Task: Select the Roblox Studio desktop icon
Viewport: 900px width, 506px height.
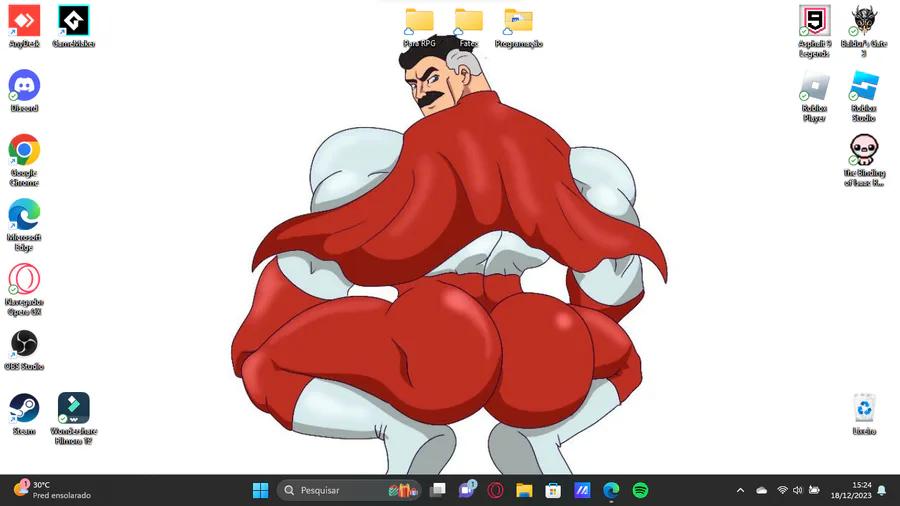Action: click(x=864, y=96)
